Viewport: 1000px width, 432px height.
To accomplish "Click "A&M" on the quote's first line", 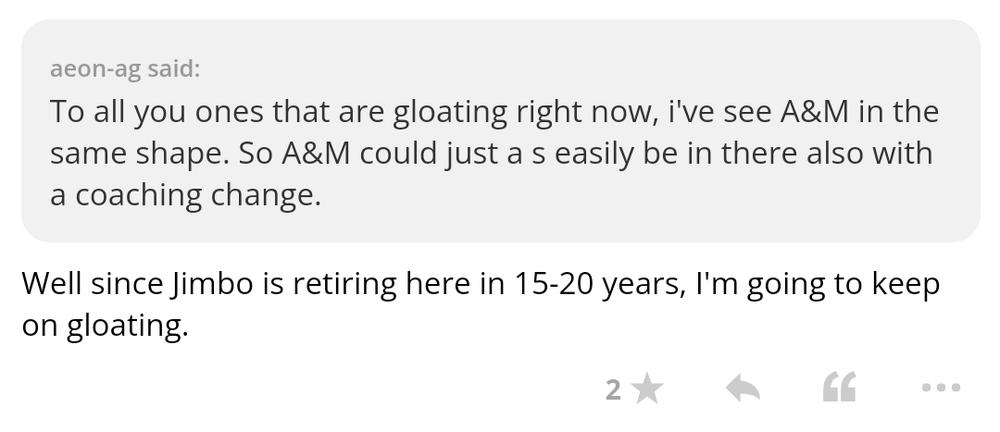I will click(805, 111).
